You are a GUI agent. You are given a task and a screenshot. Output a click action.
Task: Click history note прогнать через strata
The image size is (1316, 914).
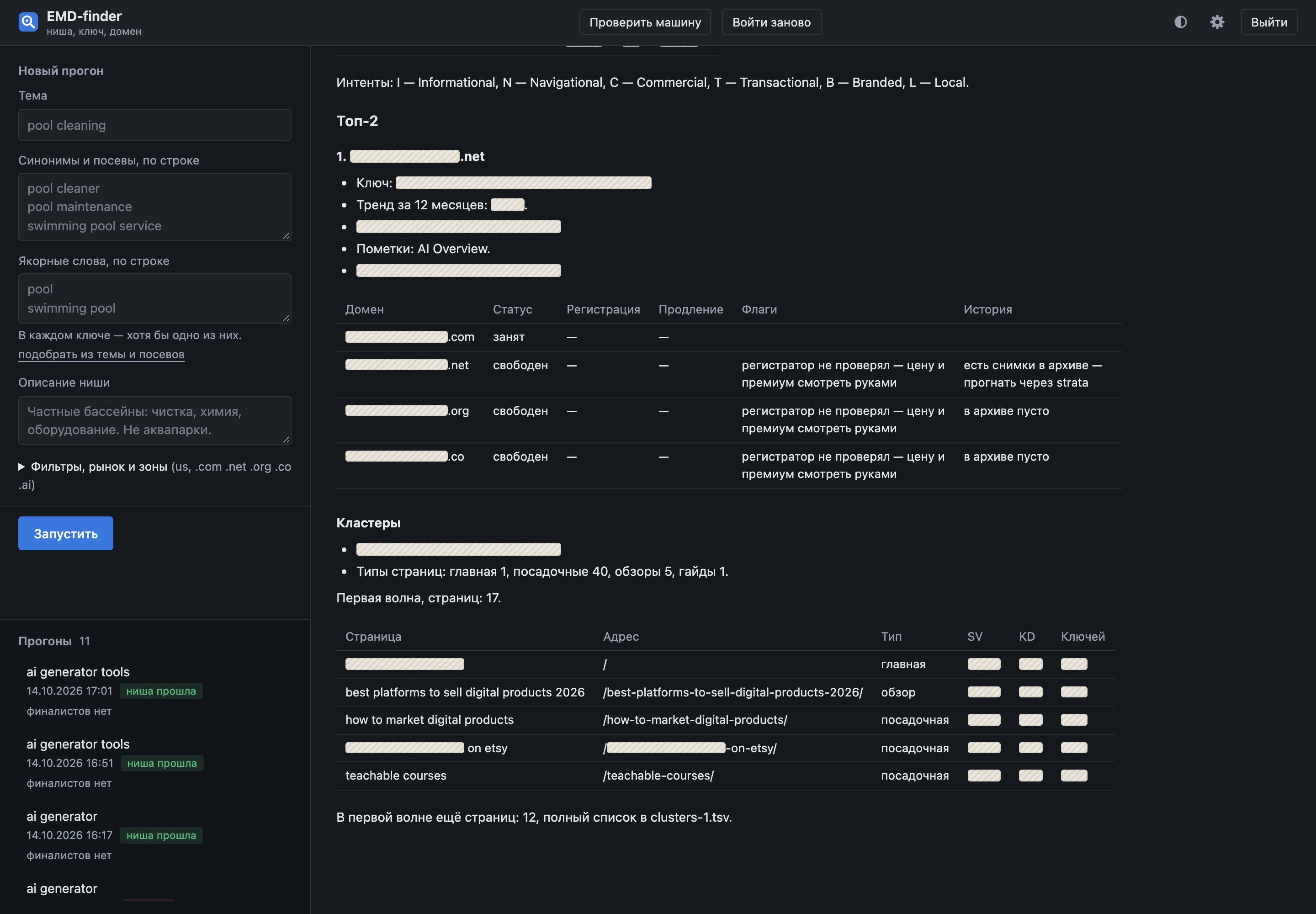click(1026, 383)
